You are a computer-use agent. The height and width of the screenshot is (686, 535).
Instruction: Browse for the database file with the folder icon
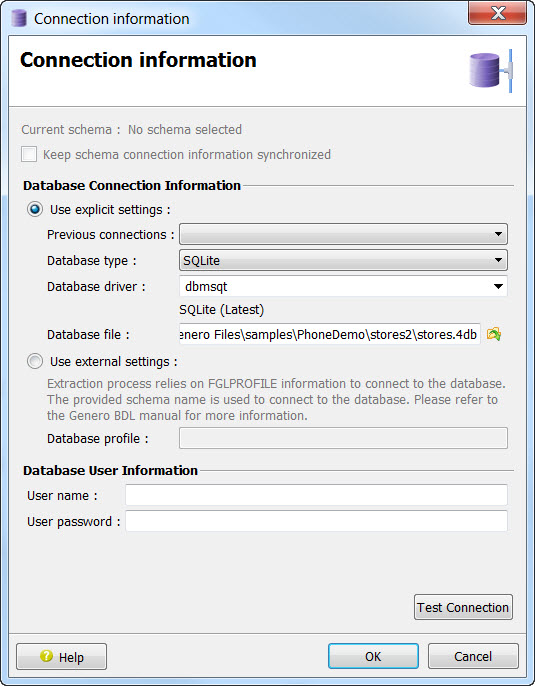pyautogui.click(x=494, y=334)
